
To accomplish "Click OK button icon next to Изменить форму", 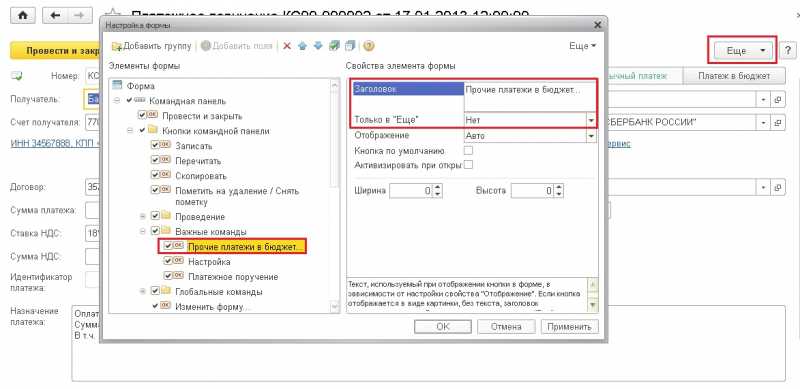I will click(x=165, y=306).
